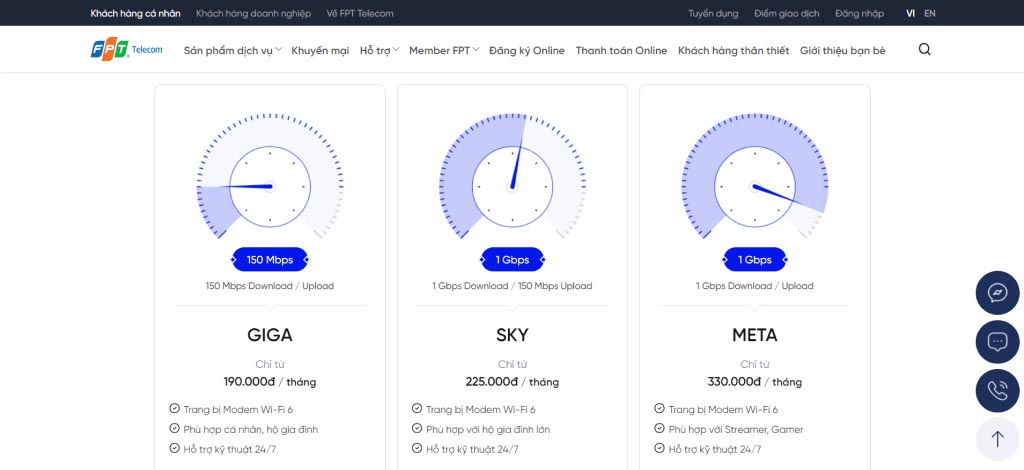Open Khách hàng thân thiết page
Image resolution: width=1024 pixels, height=470 pixels.
click(x=733, y=50)
